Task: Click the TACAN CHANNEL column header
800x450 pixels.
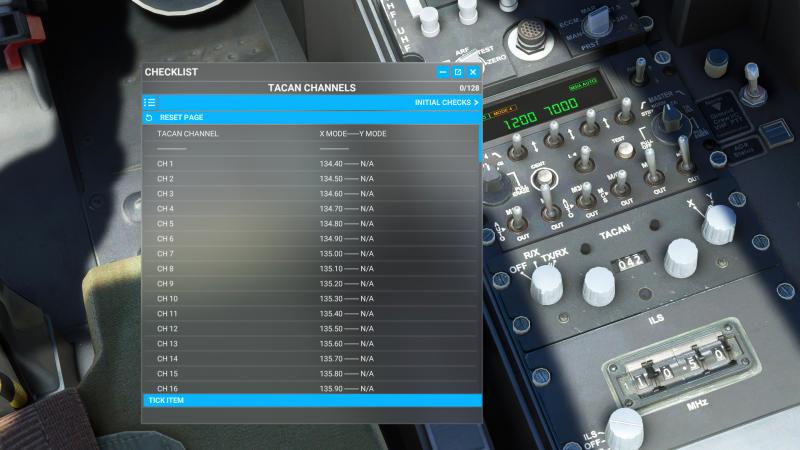Action: click(x=187, y=134)
